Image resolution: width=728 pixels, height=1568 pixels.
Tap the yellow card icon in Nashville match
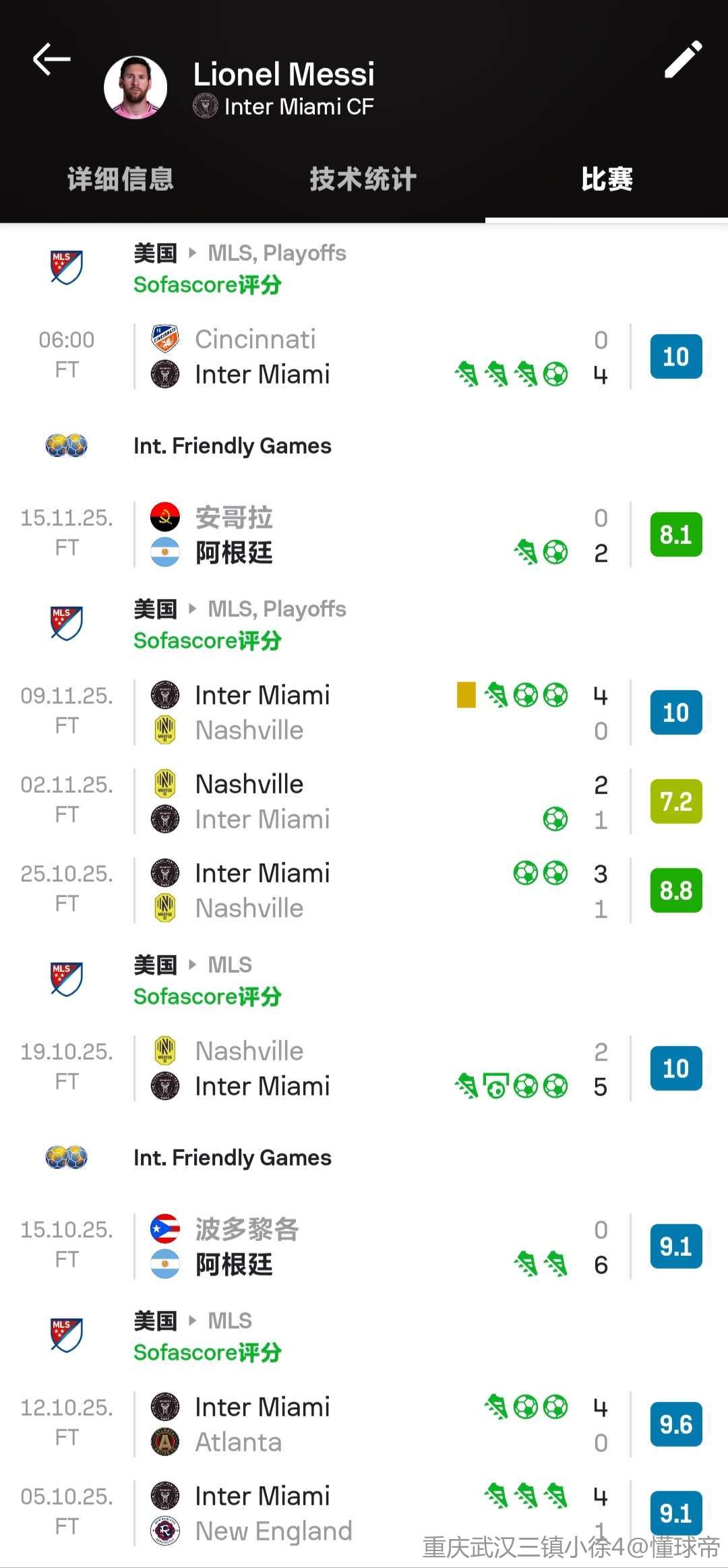(466, 695)
